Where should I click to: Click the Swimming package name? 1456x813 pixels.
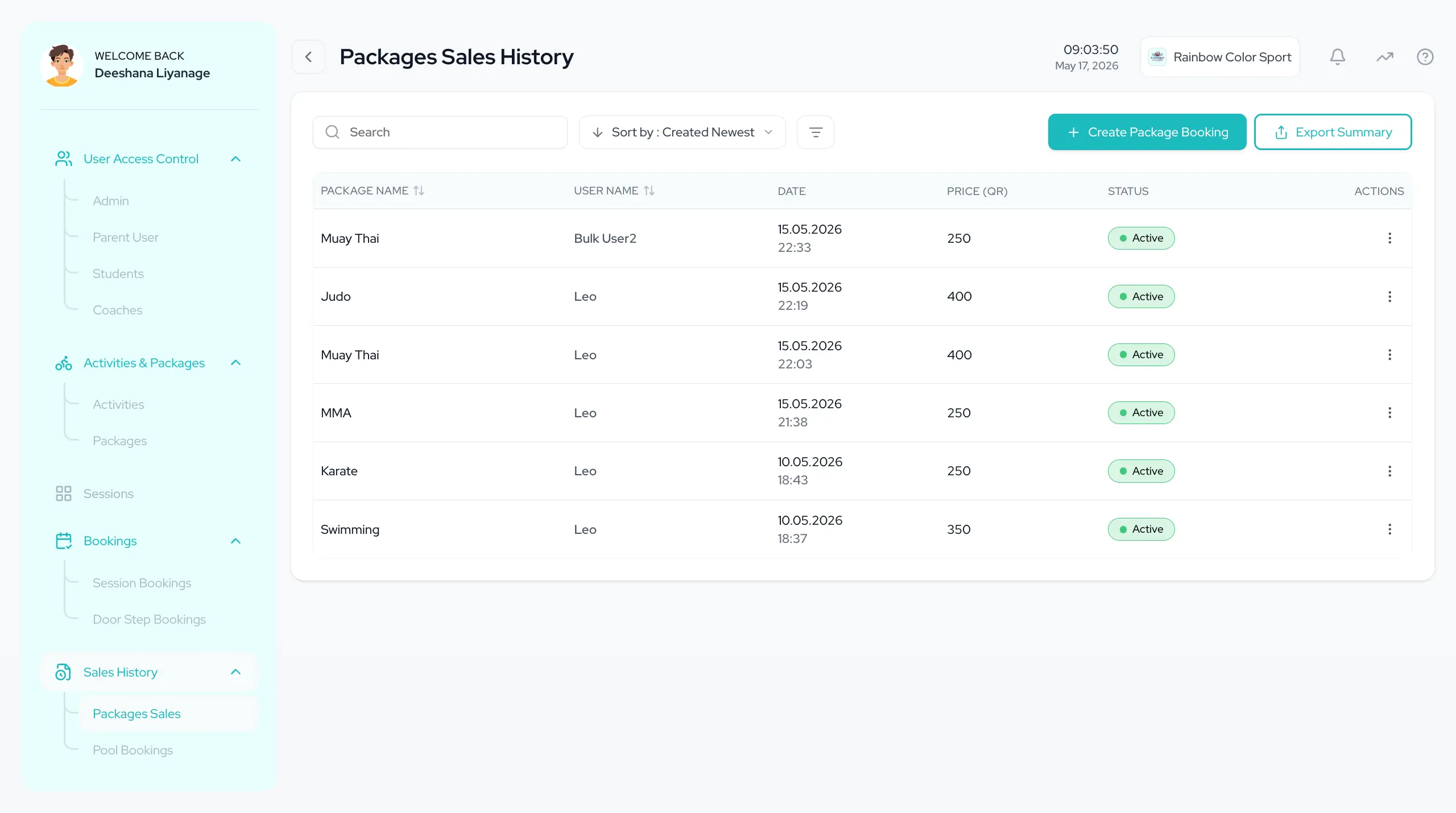[x=350, y=529]
